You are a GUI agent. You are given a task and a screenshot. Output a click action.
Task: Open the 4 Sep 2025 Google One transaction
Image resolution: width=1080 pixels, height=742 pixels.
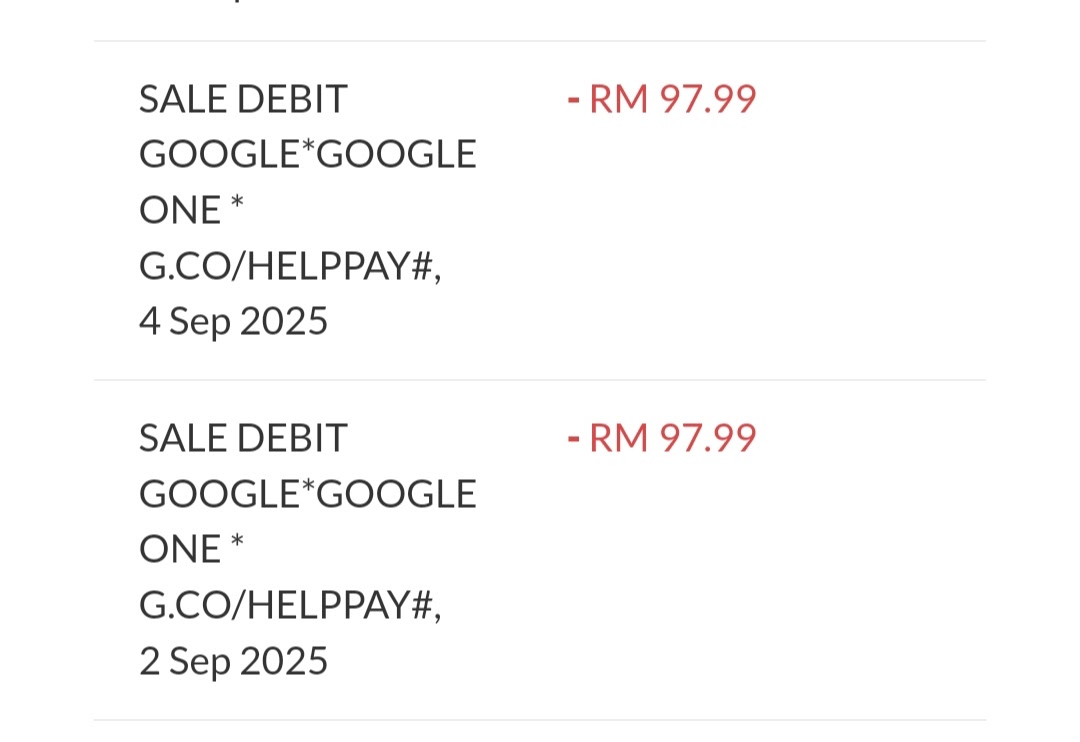539,210
